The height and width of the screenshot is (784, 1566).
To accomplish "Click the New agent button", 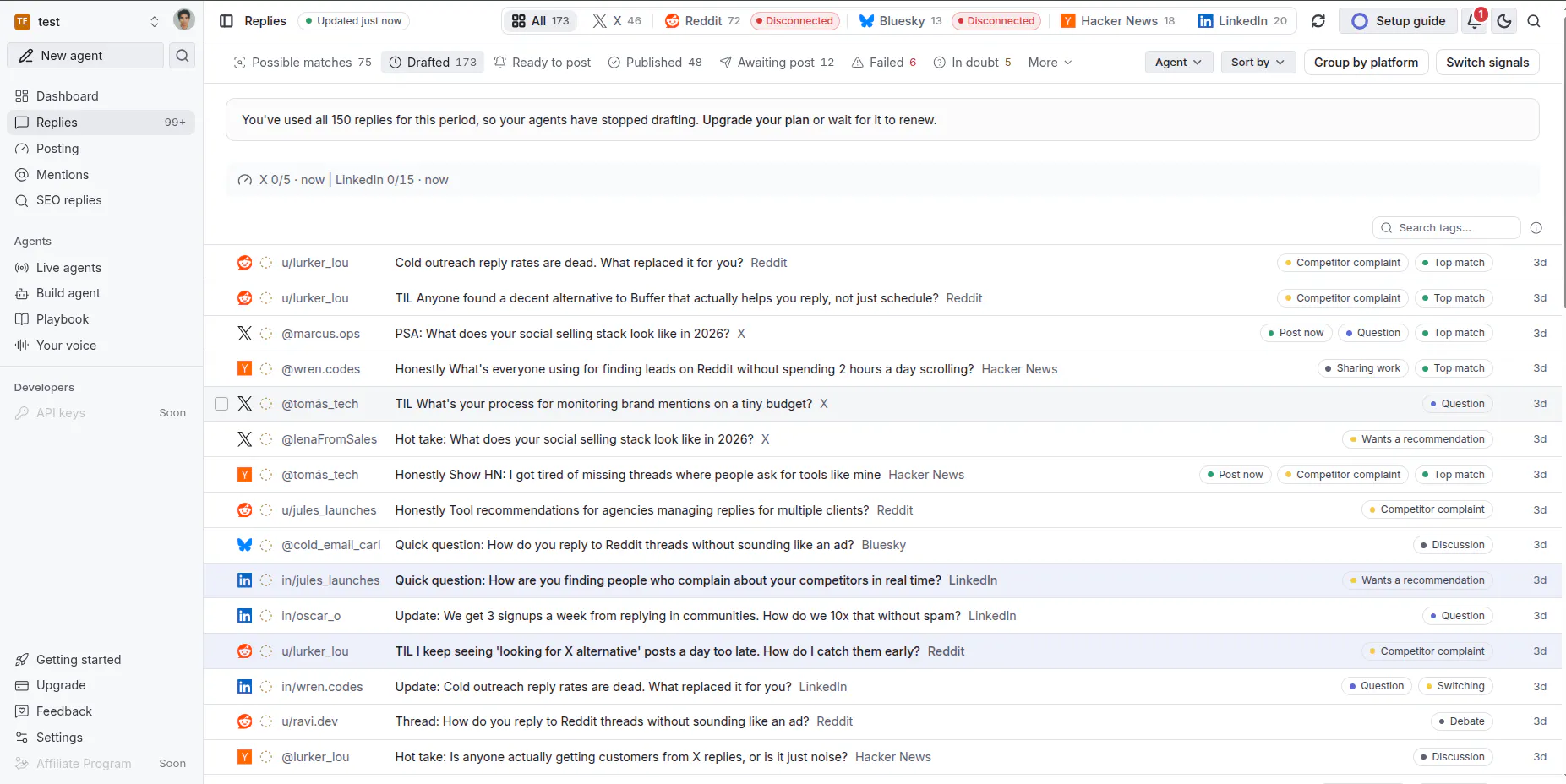I will tap(85, 56).
